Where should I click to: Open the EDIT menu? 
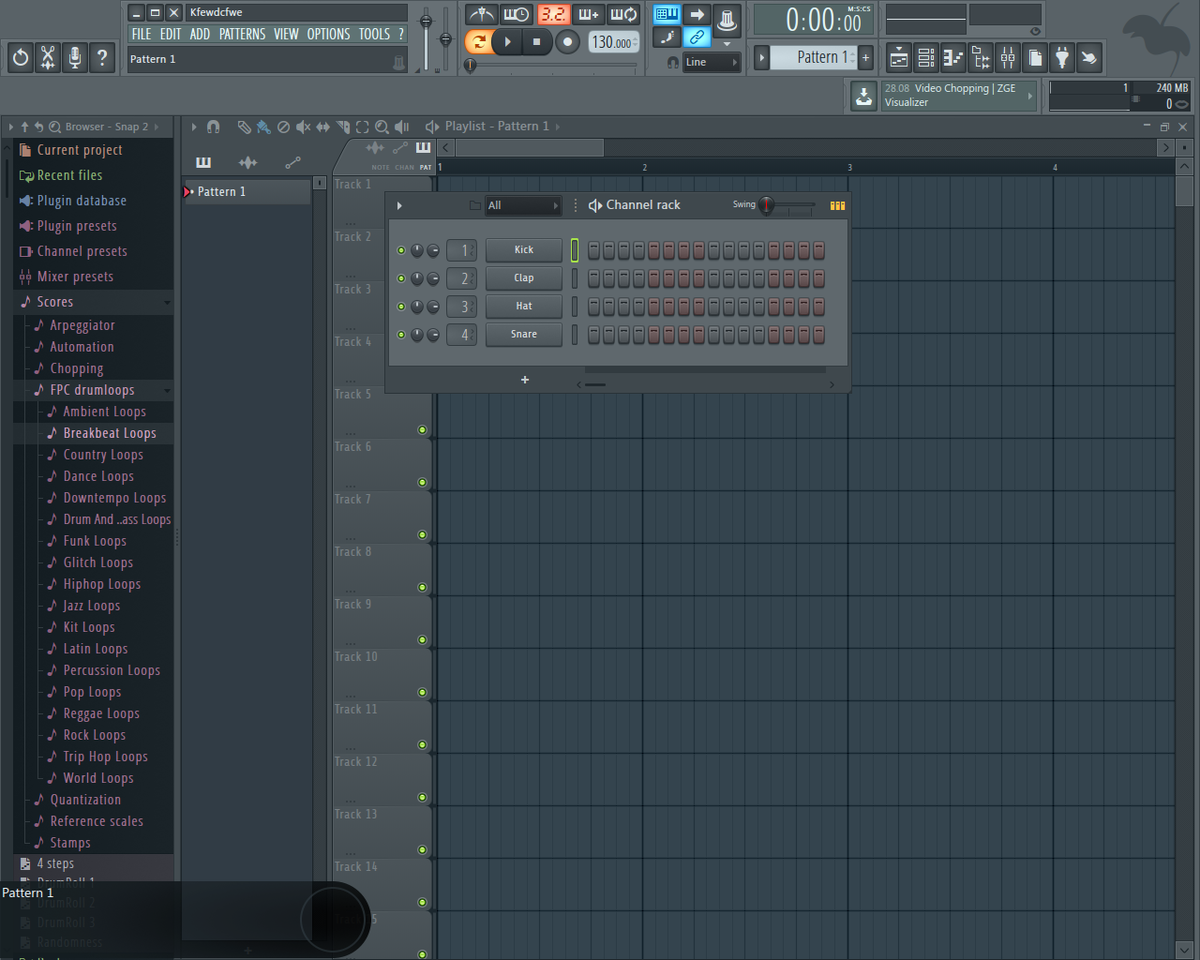171,34
